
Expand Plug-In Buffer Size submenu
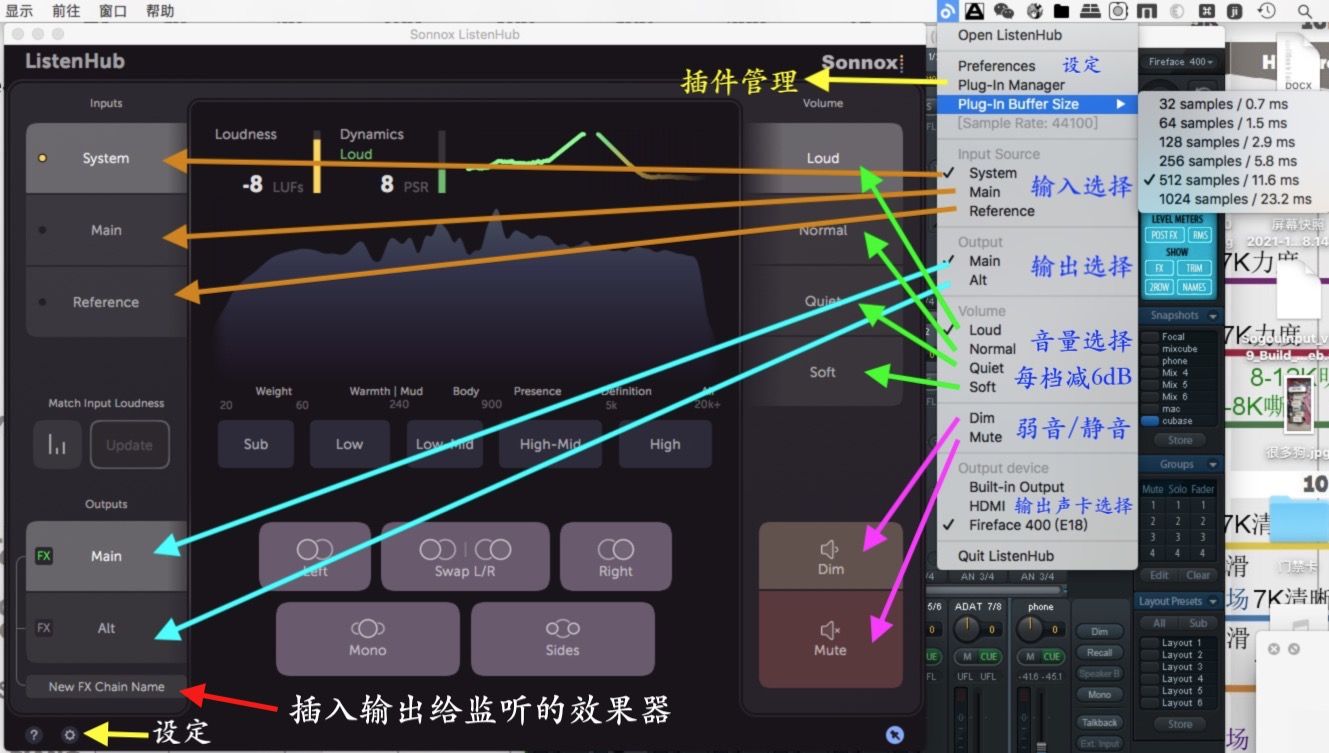click(x=1038, y=104)
